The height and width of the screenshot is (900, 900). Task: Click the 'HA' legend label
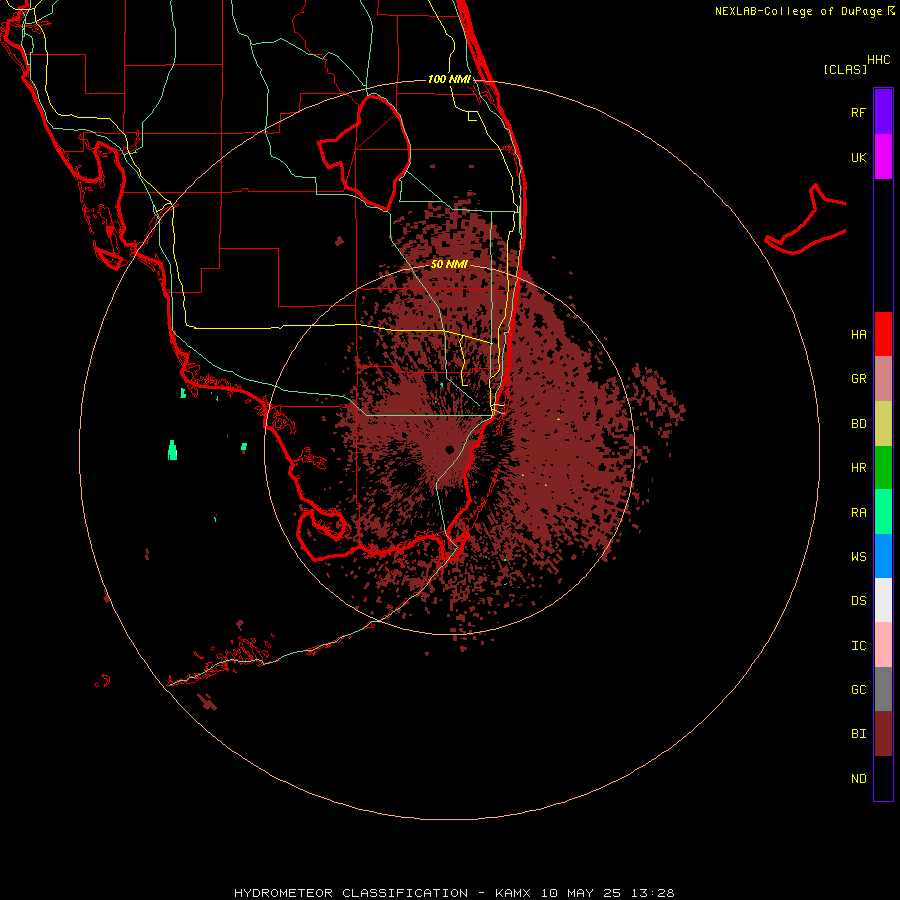pyautogui.click(x=858, y=334)
